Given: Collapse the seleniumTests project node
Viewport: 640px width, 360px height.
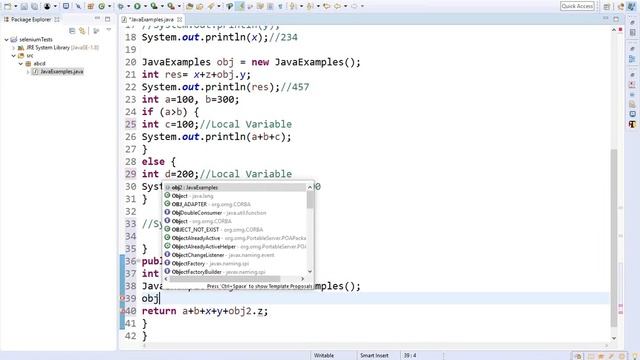Looking at the screenshot, I should [x=7, y=40].
